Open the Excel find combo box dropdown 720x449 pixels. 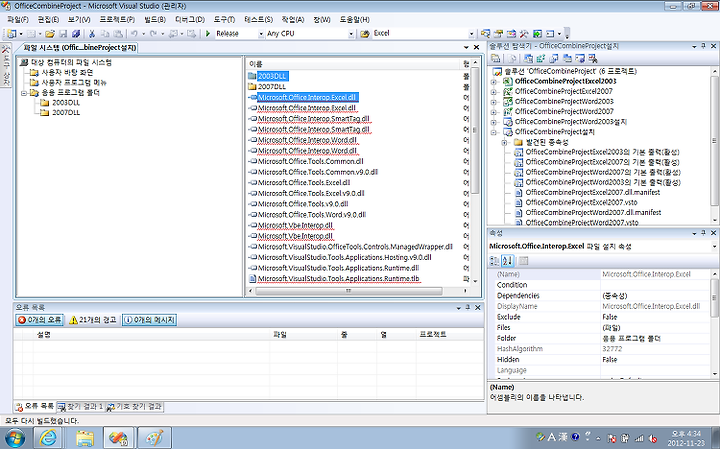click(x=472, y=34)
